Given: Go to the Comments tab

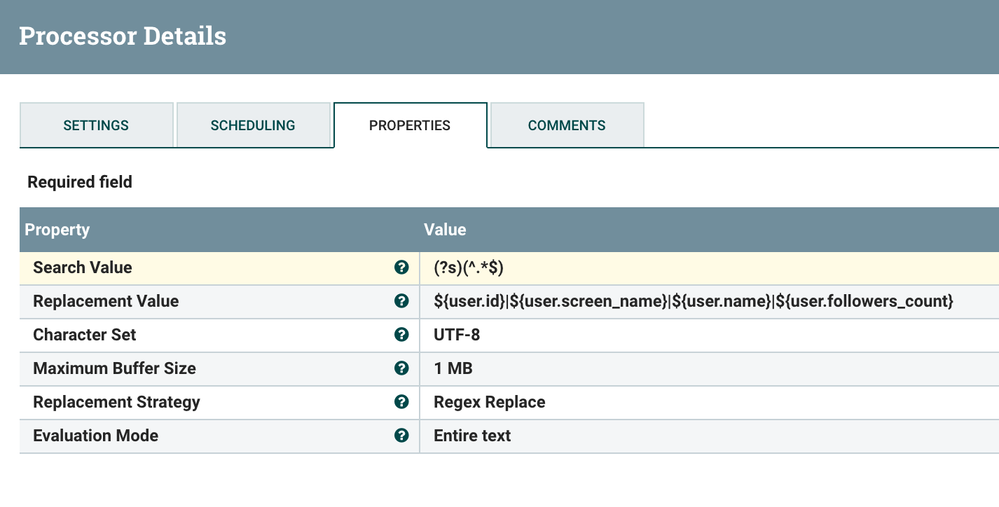Looking at the screenshot, I should [567, 125].
